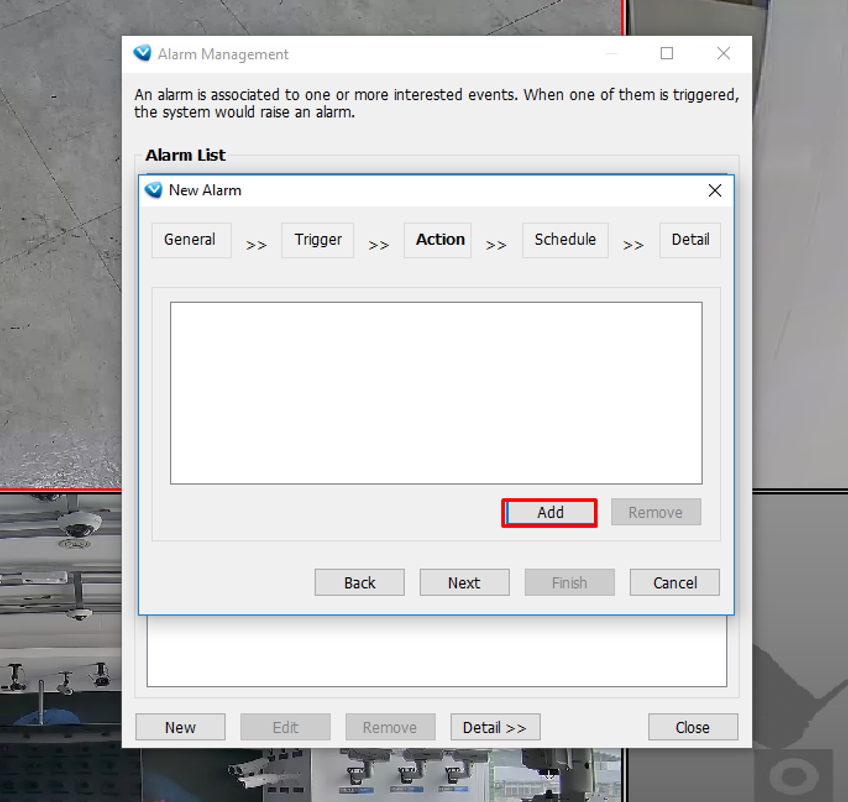Image resolution: width=848 pixels, height=802 pixels.
Task: Click Edit below the Alarm List
Action: [285, 727]
